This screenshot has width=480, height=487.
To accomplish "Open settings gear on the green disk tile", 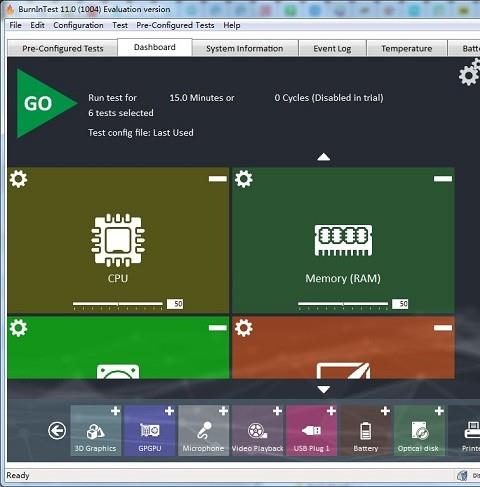I will (x=18, y=328).
